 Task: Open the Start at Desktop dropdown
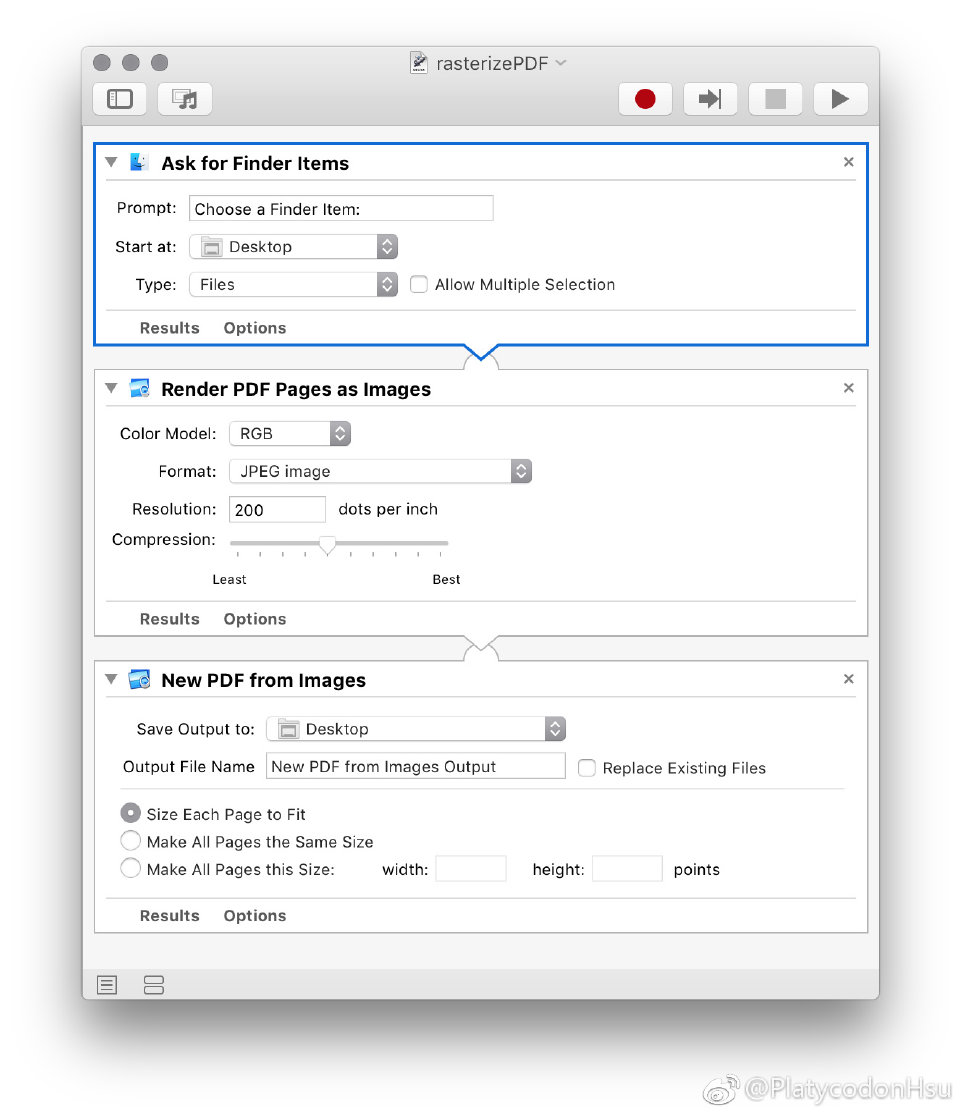[x=293, y=247]
